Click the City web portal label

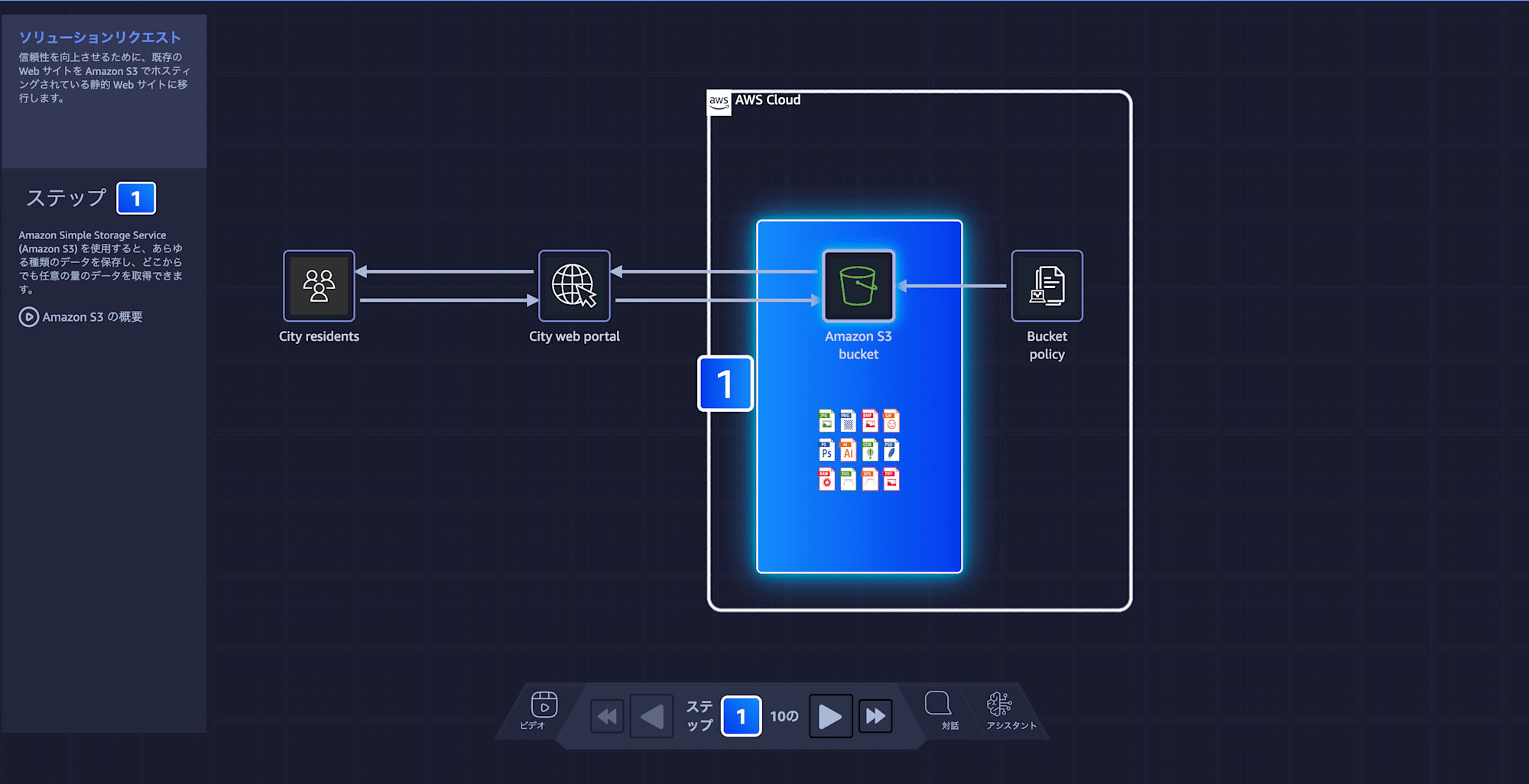click(x=574, y=336)
